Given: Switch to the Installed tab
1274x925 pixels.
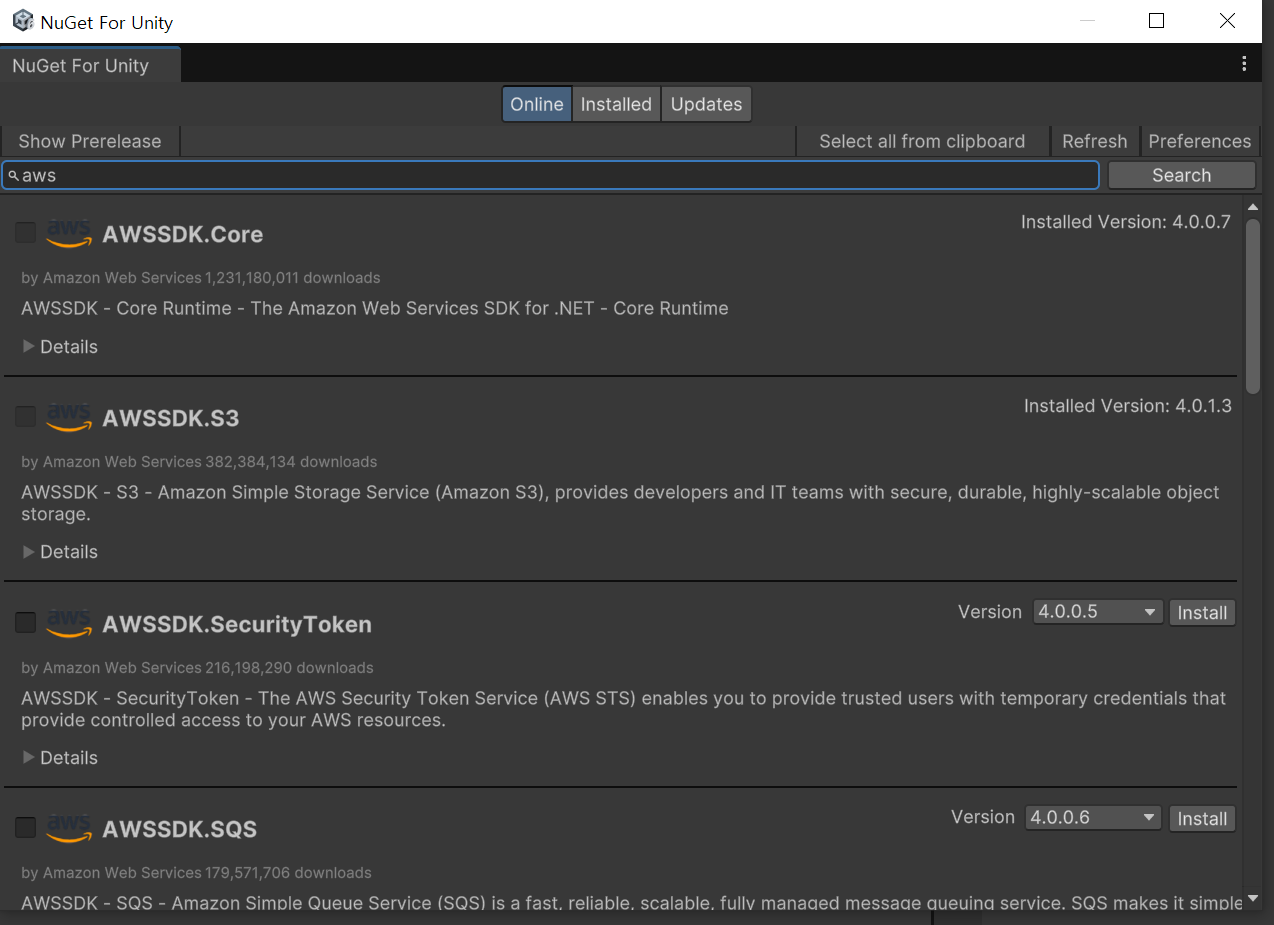Looking at the screenshot, I should [616, 104].
